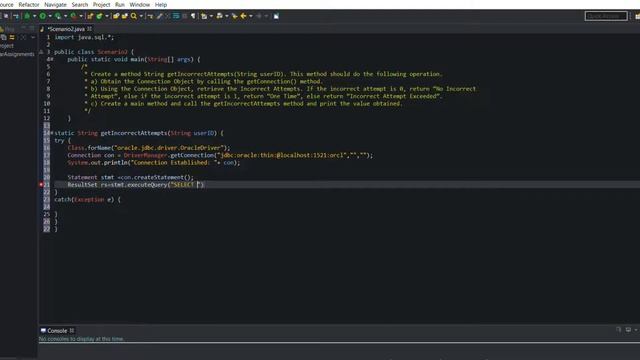Click the green Run button in toolbar
This screenshot has height=360, width=640.
(42, 16)
